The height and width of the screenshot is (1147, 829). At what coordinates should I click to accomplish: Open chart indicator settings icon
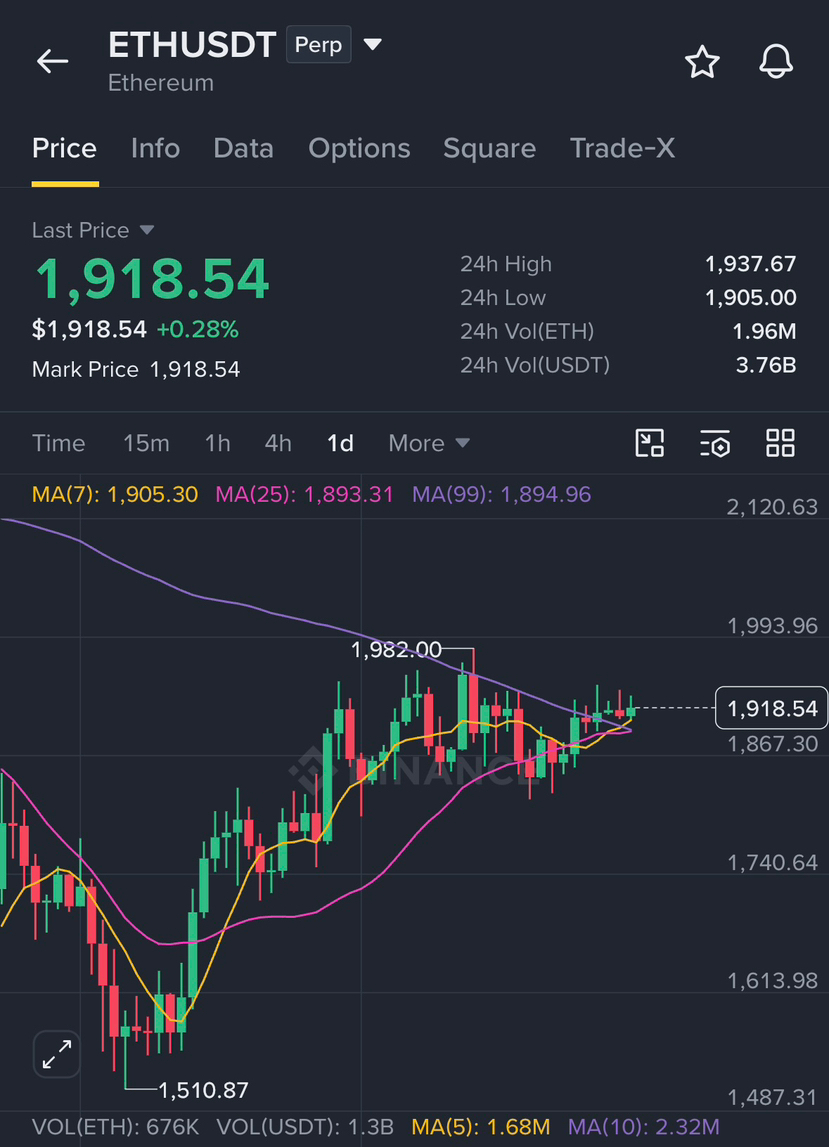[715, 443]
